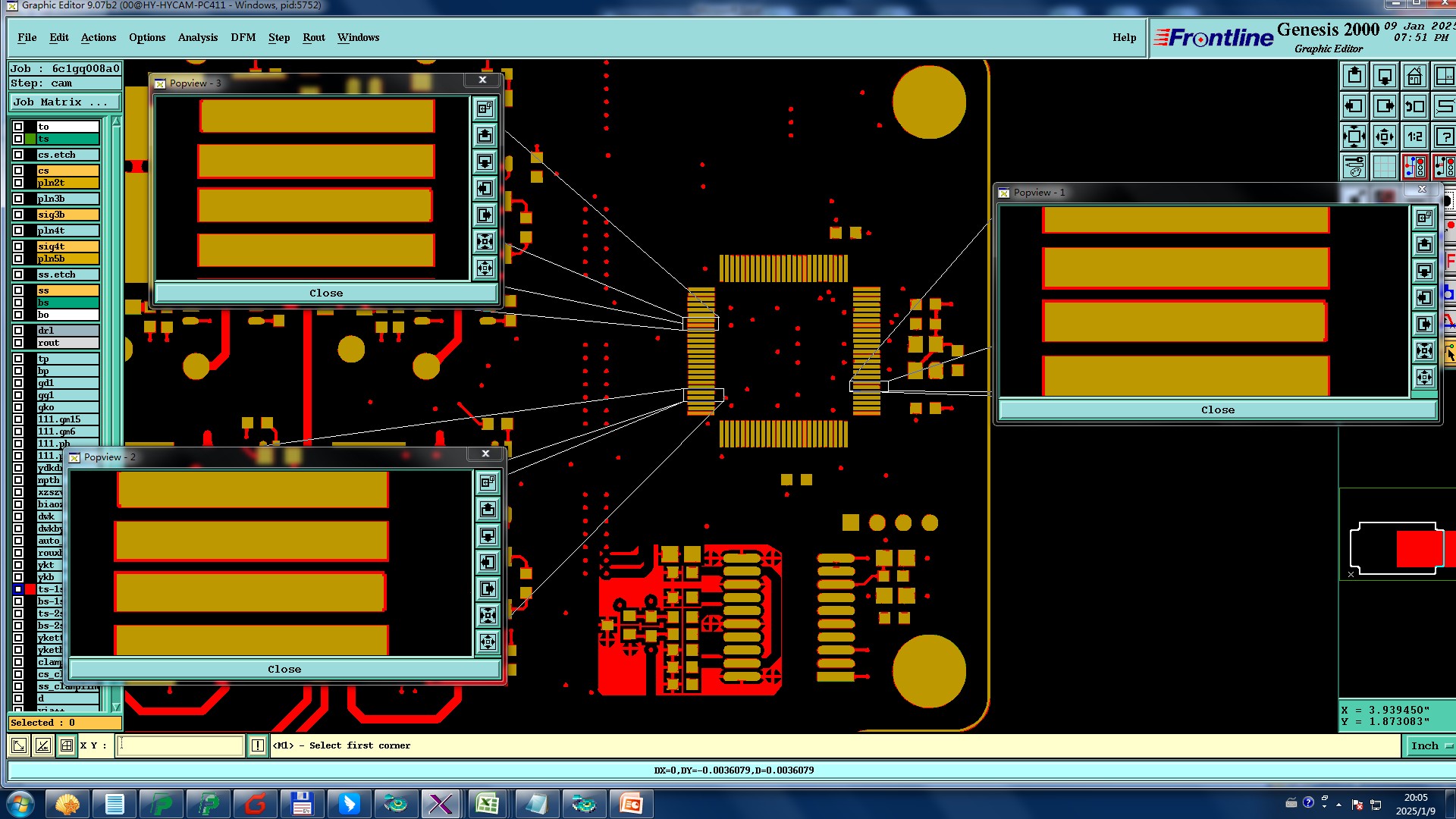Viewport: 1456px width, 819px height.
Task: Open the grid display icon
Action: click(1385, 167)
